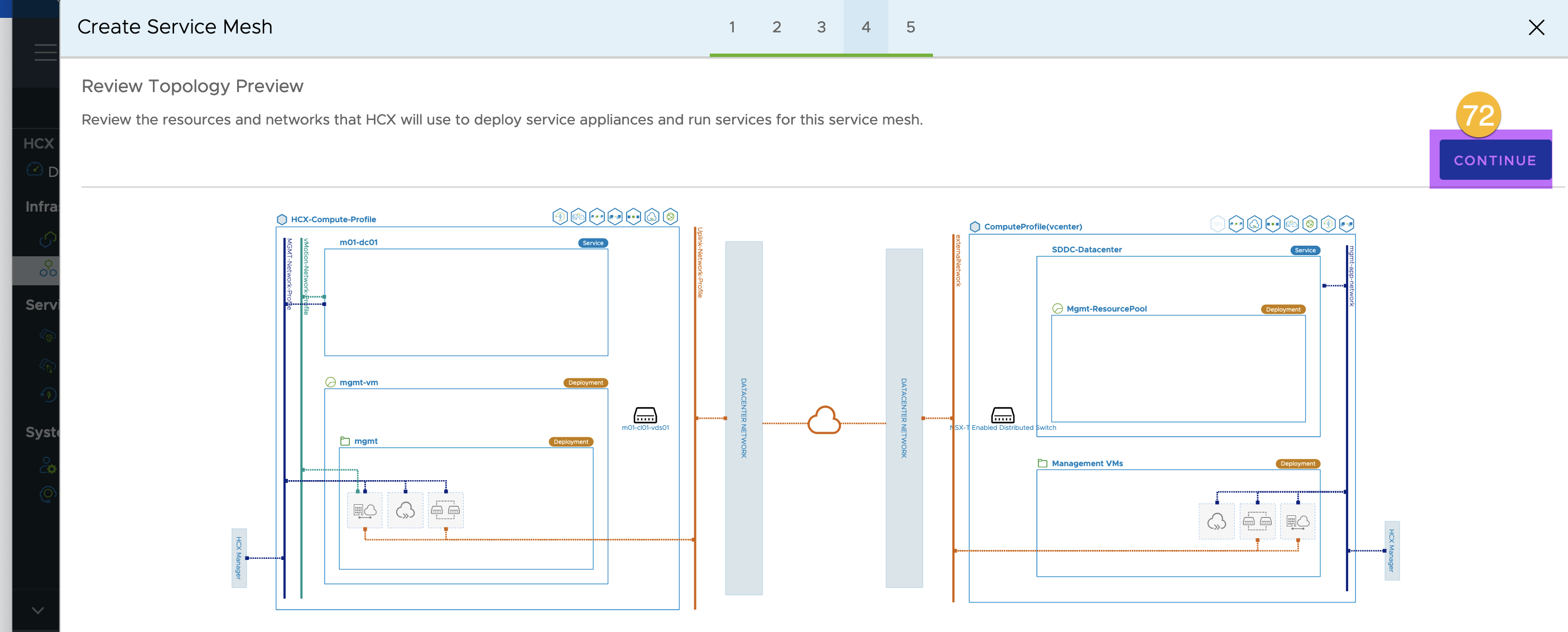Click the building-and-cloud interconnect service icon on HCX-Compute-Profile
Viewport: 1568px width, 632px height.
coord(579,217)
